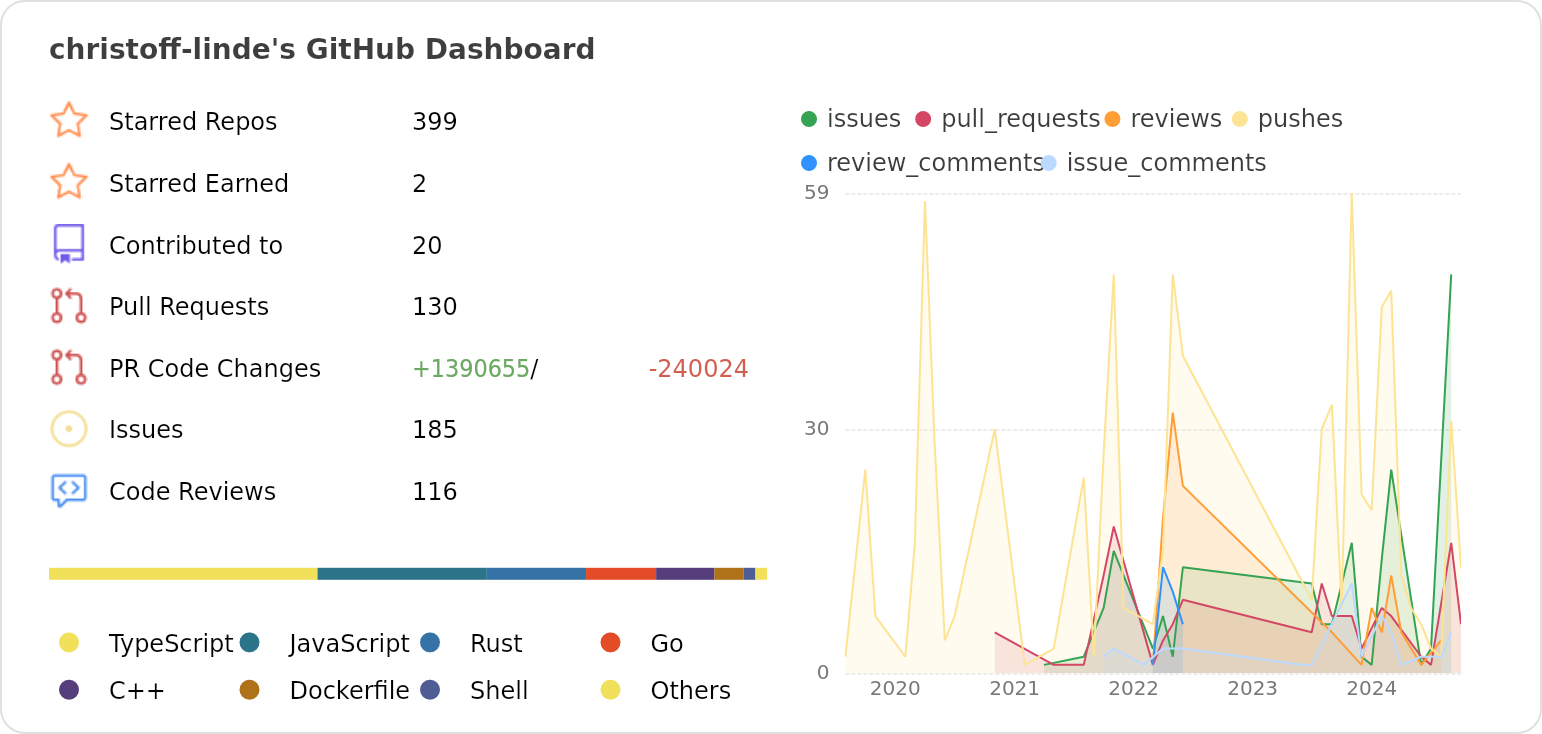Viewport: 1542px width, 734px height.
Task: Click the Pull Requests branch icon
Action: click(x=69, y=306)
